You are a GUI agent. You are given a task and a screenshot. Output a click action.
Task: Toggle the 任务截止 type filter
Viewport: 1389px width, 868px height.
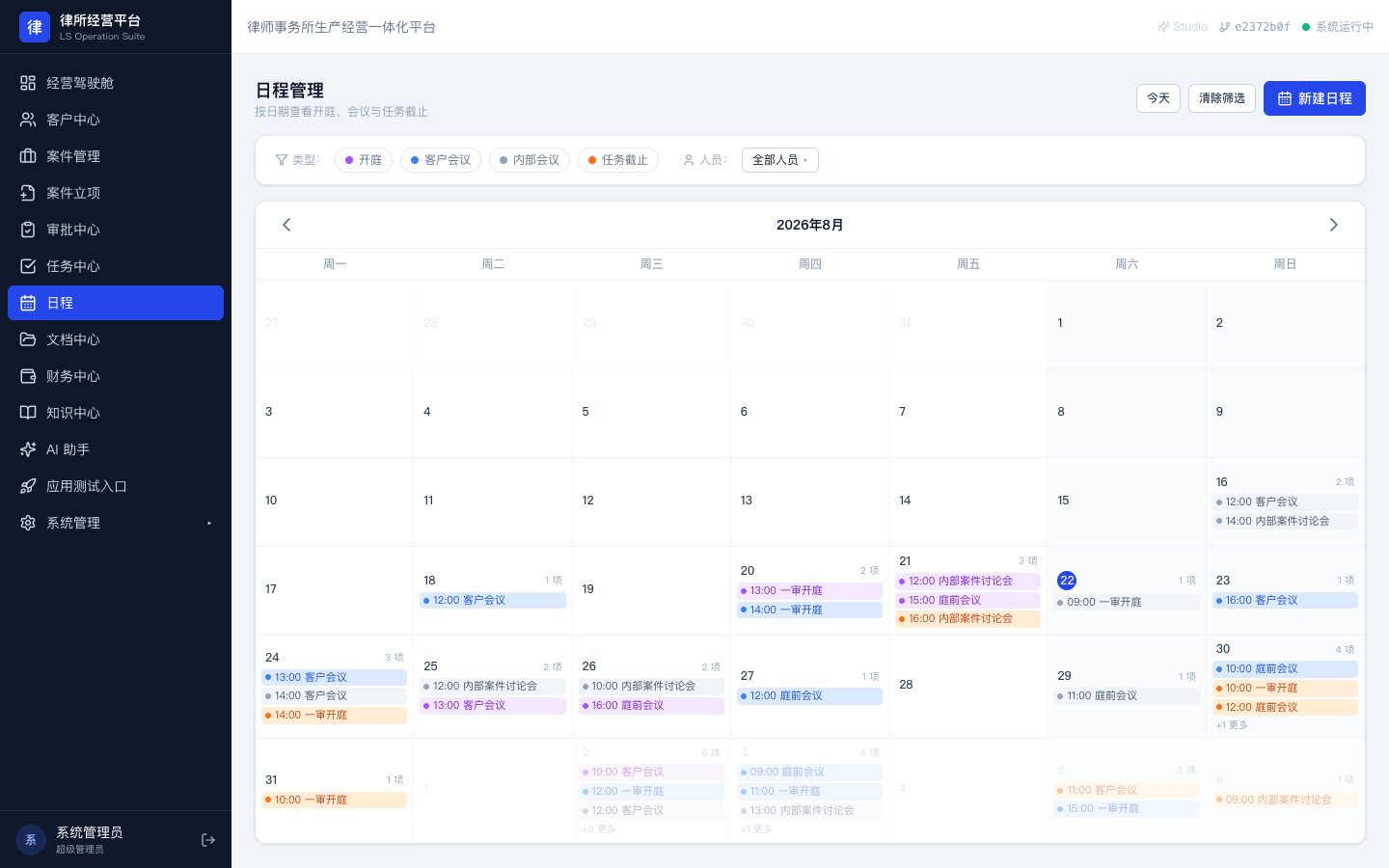tap(618, 160)
